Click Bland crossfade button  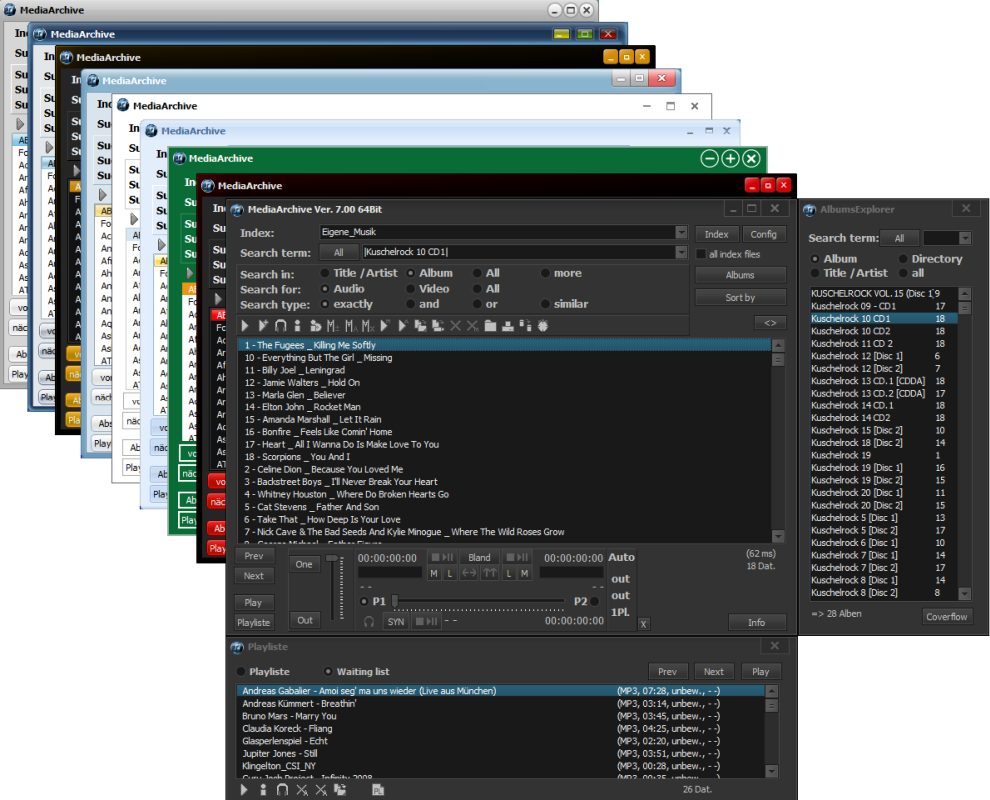click(479, 558)
